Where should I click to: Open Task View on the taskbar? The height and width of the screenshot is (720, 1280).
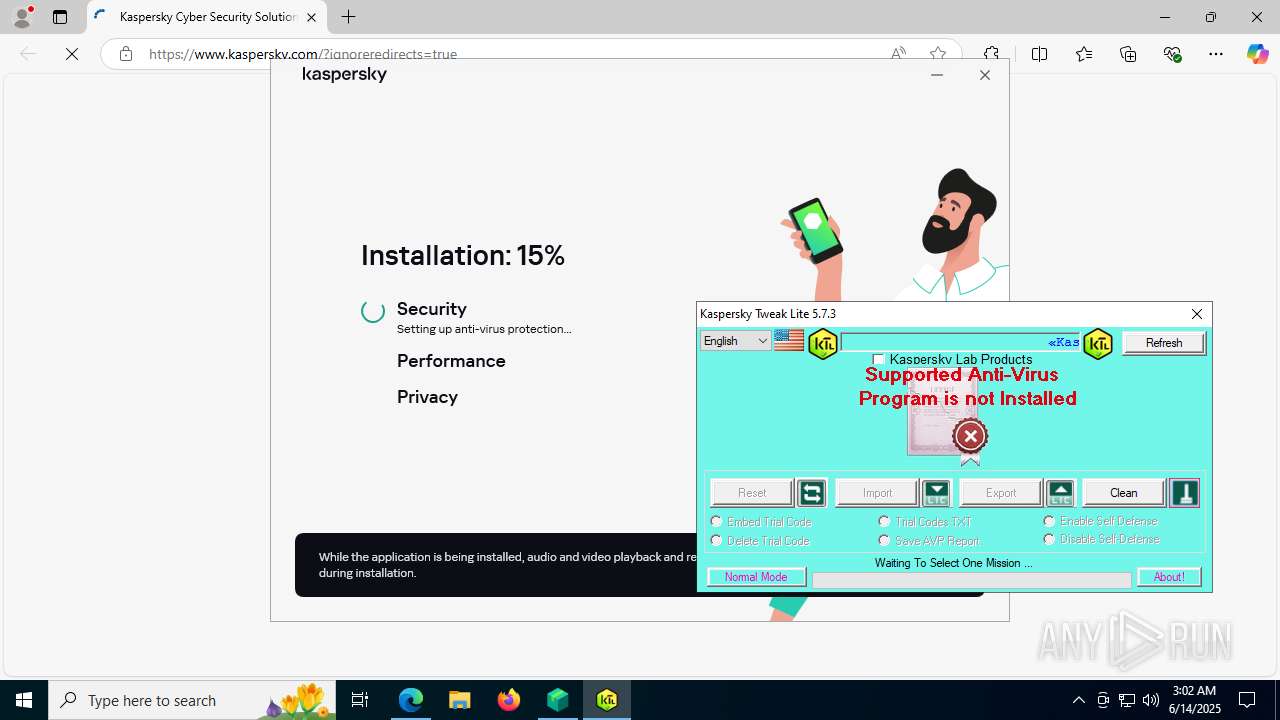click(x=360, y=700)
